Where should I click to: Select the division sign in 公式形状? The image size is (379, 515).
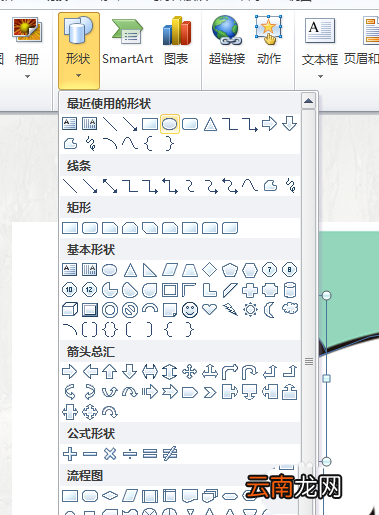point(130,454)
